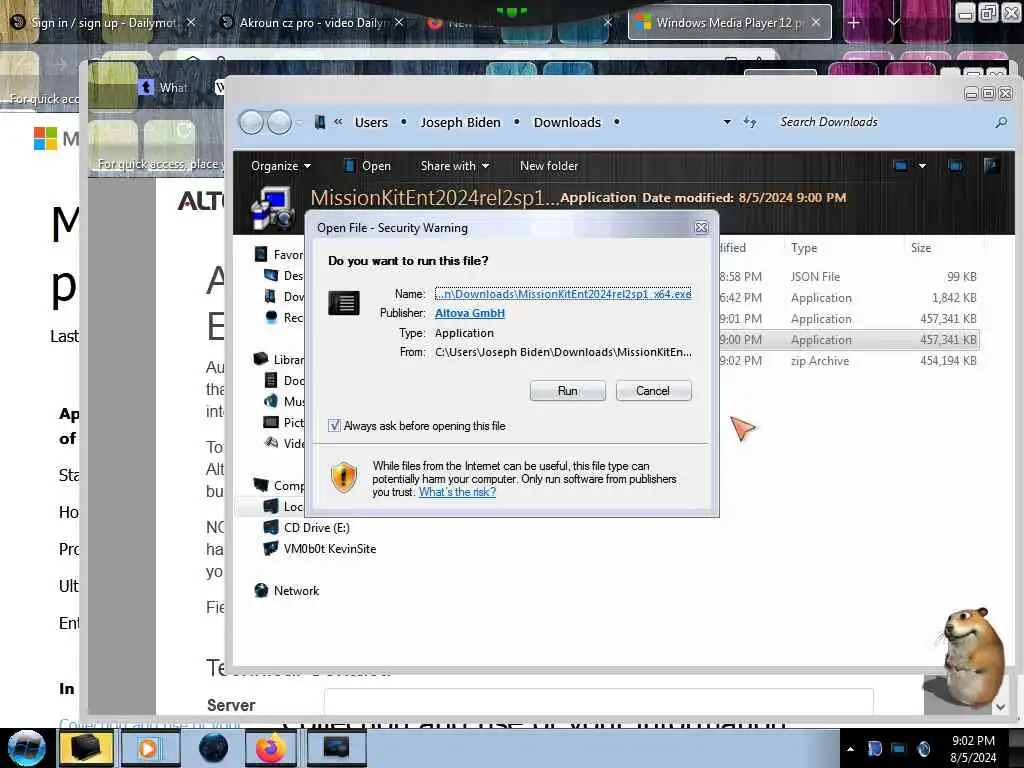Click the application icon in the warning dialog
This screenshot has height=768, width=1024.
[x=344, y=303]
